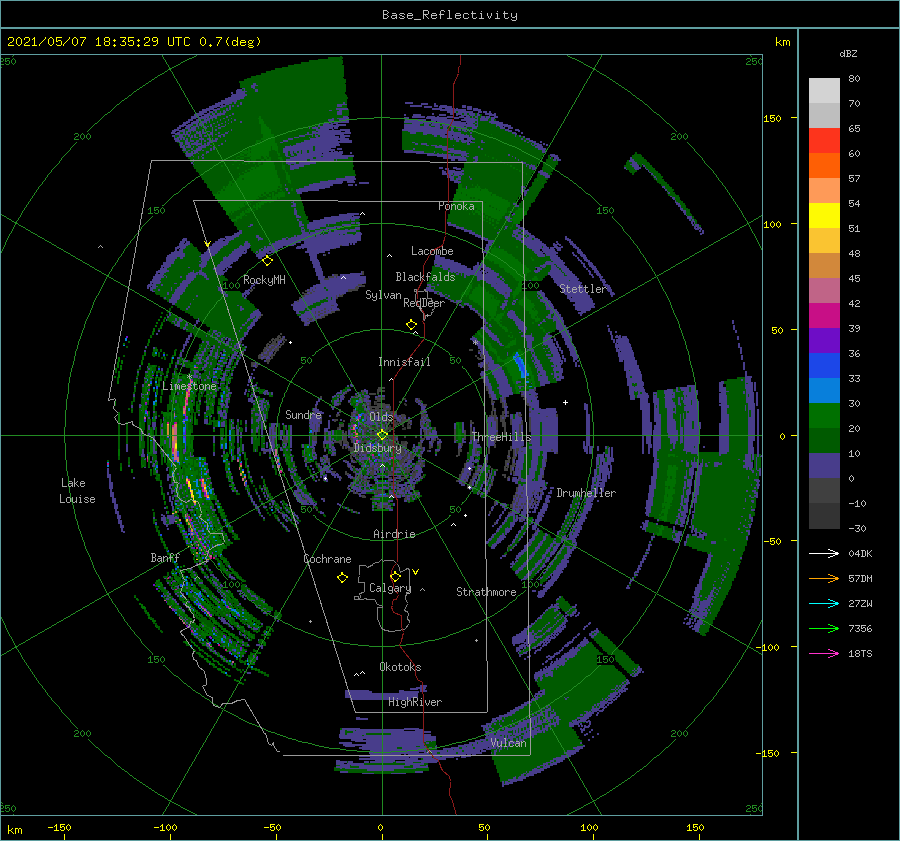Click the Cochrane label

(327, 559)
